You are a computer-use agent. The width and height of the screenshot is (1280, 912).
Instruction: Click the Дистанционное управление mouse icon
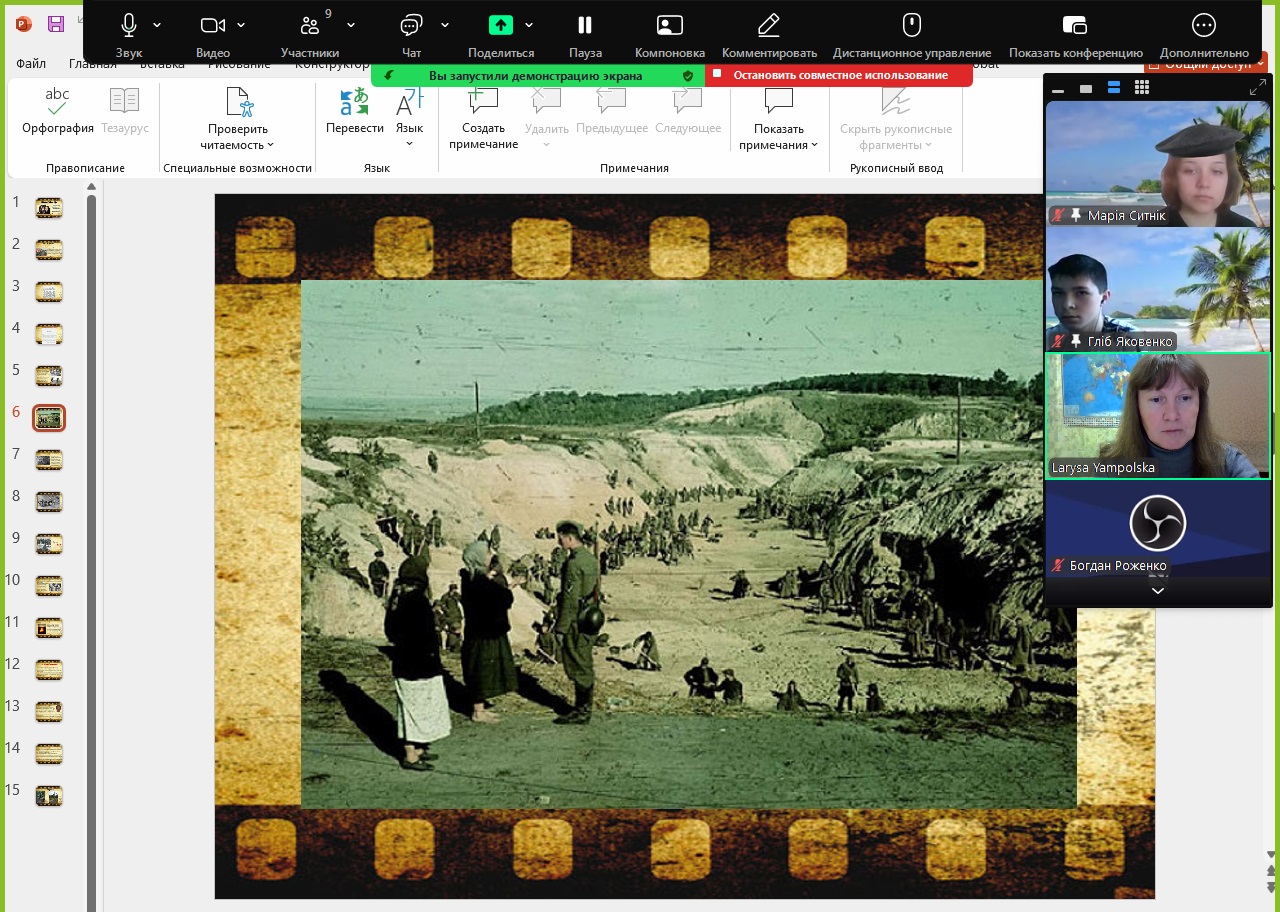(911, 27)
